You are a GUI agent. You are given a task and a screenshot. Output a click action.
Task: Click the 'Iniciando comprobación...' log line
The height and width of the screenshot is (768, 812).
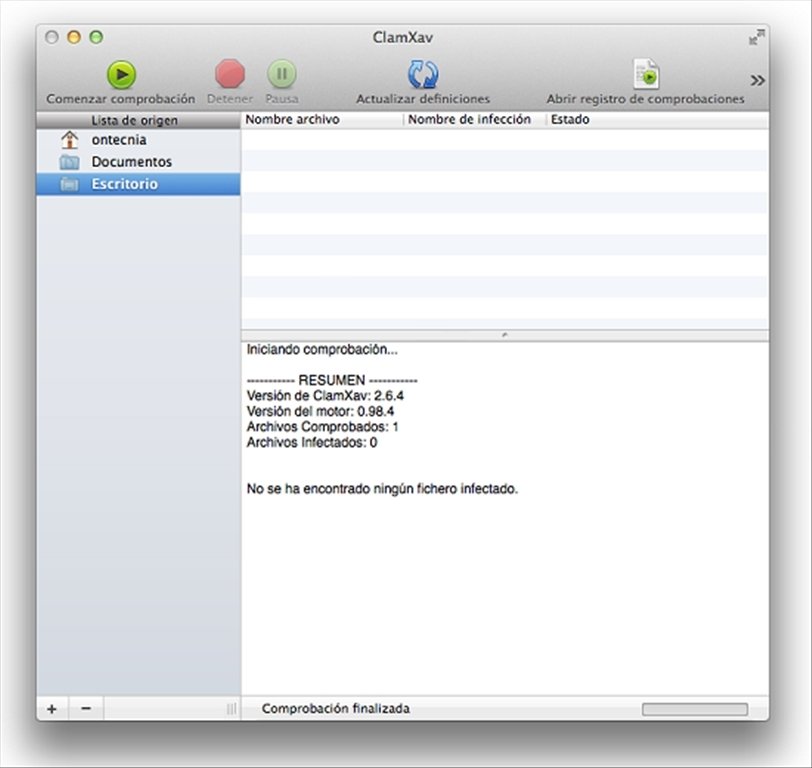point(322,350)
